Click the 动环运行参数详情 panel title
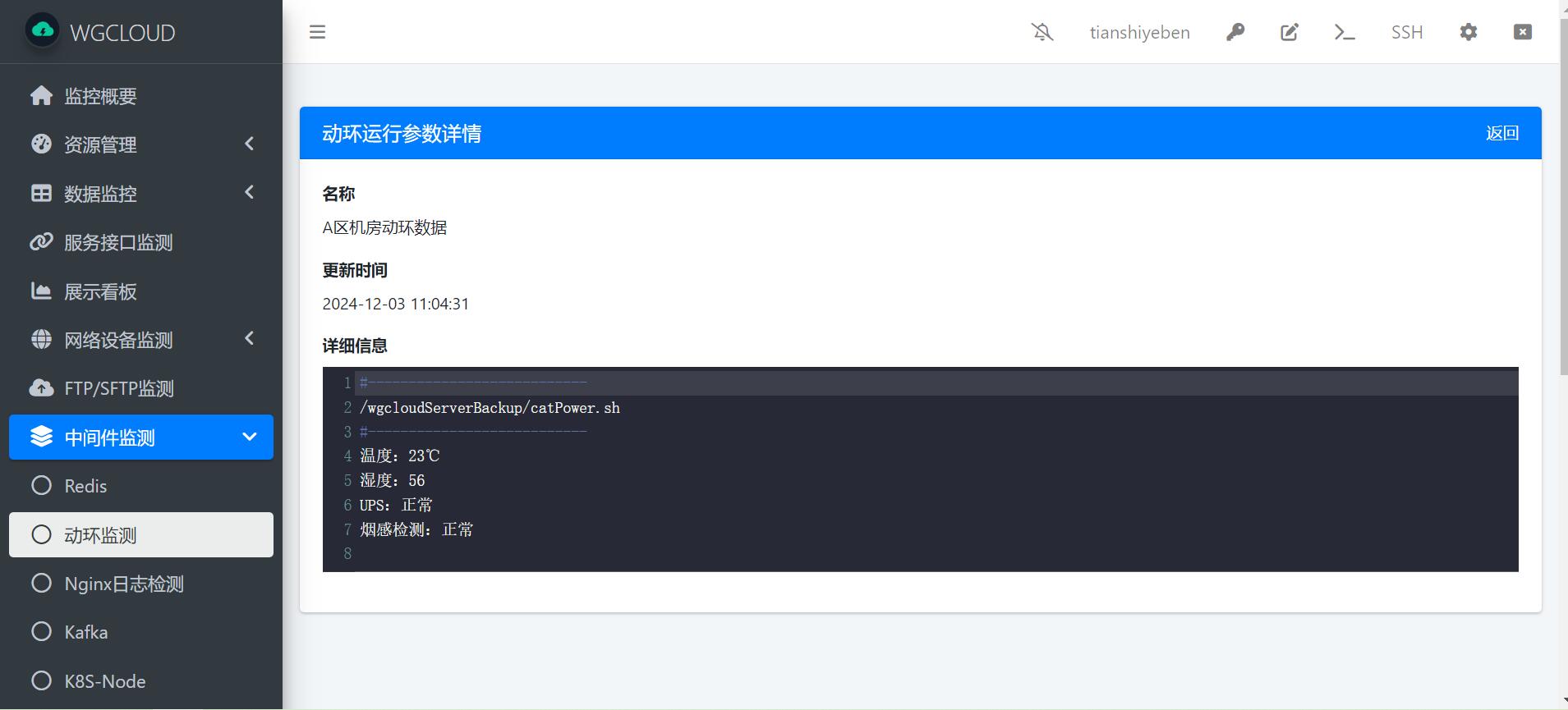 [x=402, y=133]
